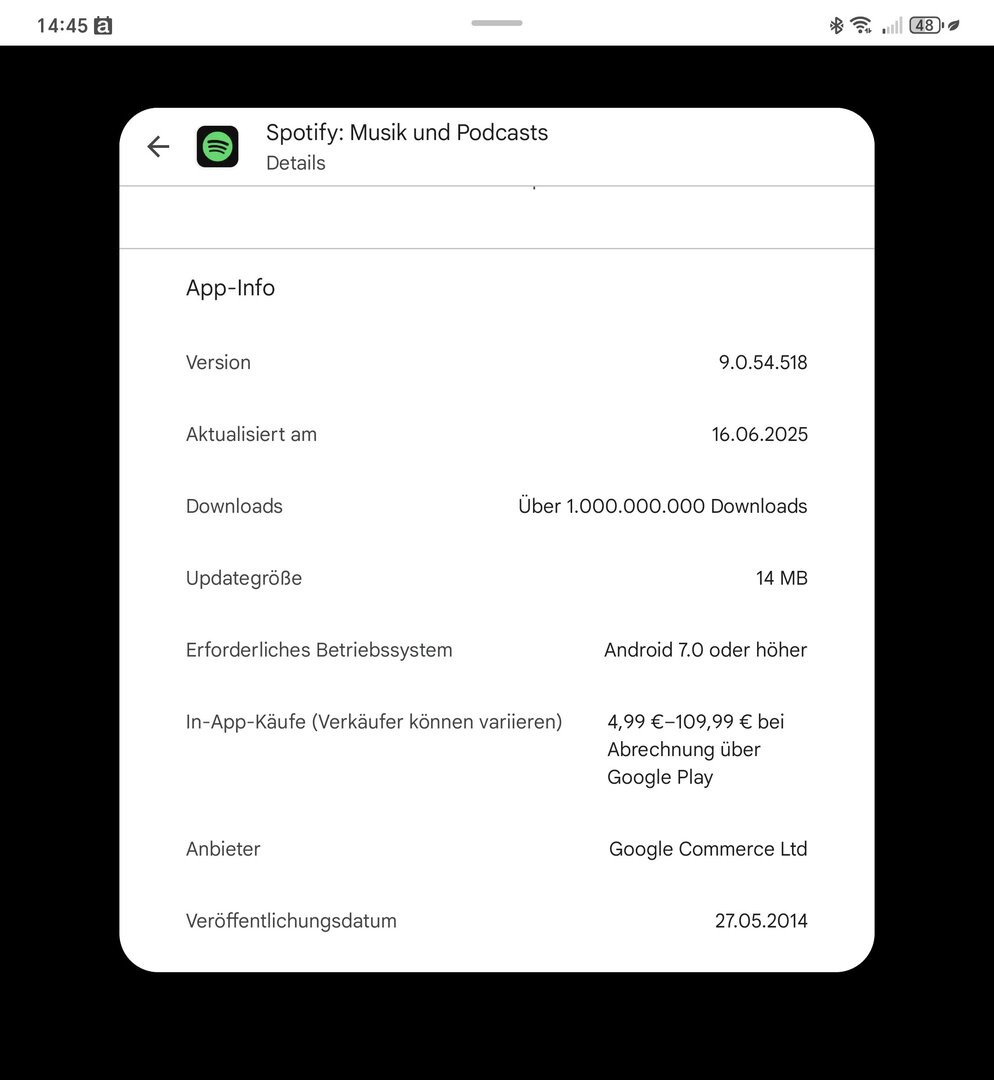Tap the drag handle at top center
Image resolution: width=994 pixels, height=1080 pixels.
[x=497, y=23]
